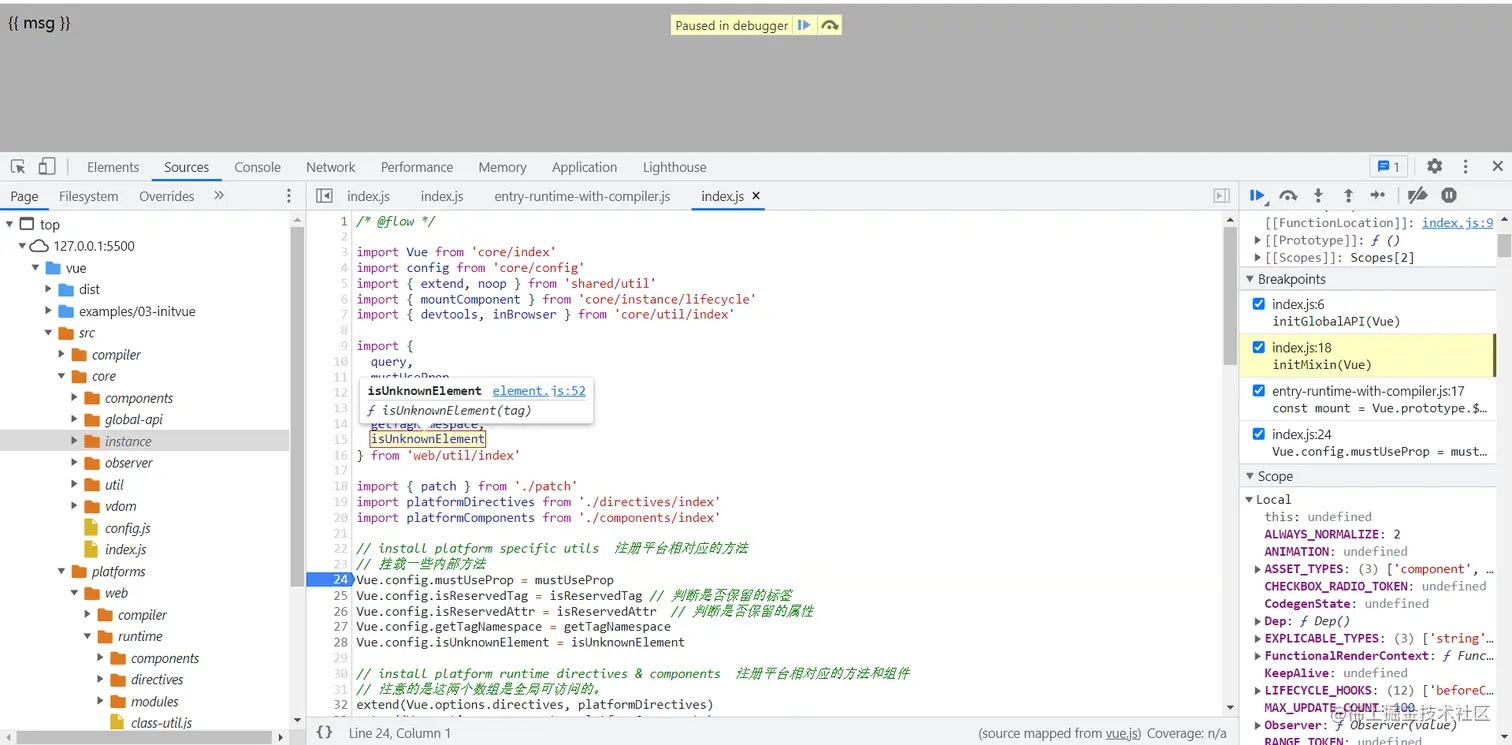Open the issues badge showing 1
This screenshot has width=1512, height=745.
[1389, 167]
